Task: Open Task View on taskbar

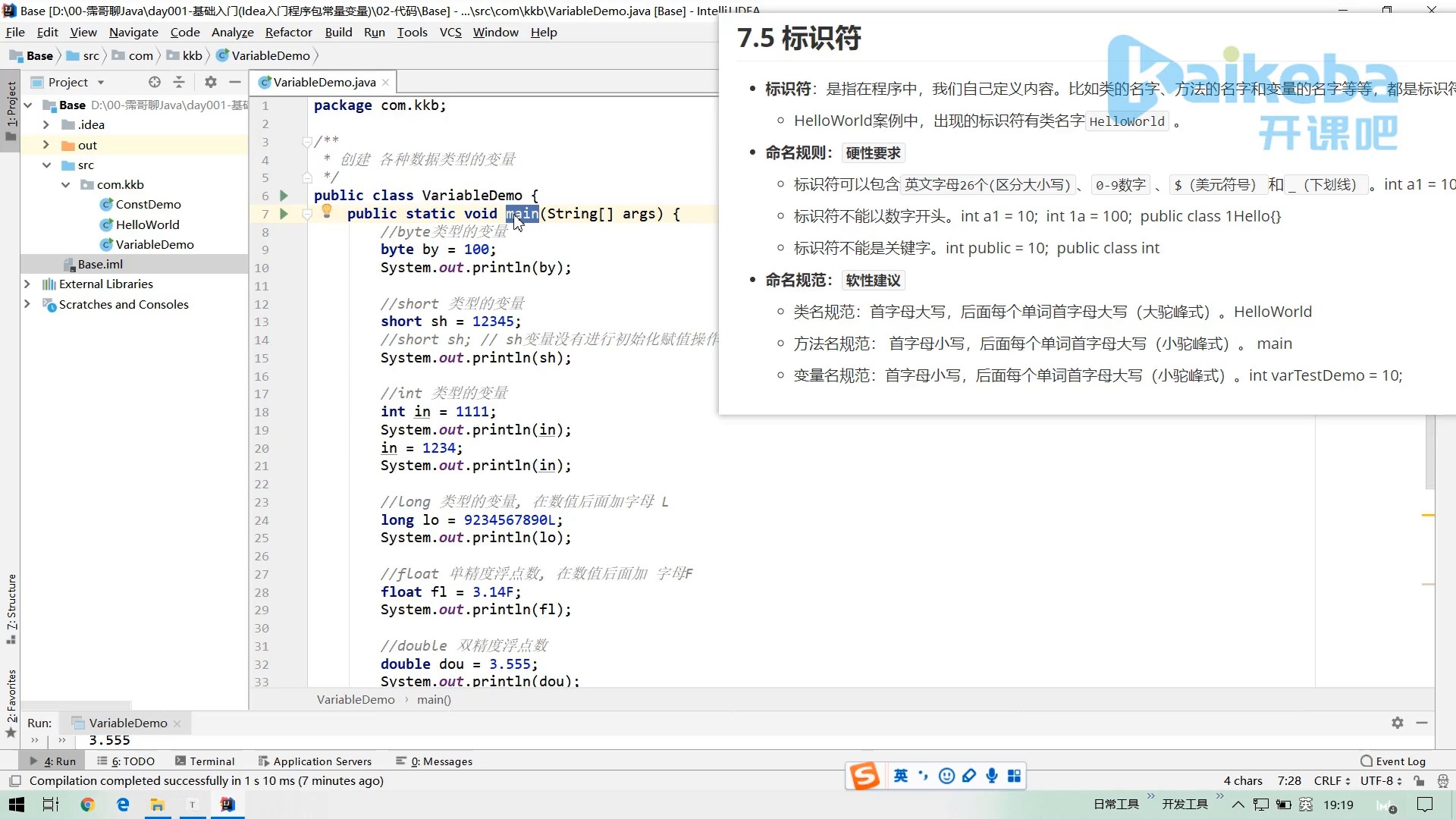Action: (51, 805)
